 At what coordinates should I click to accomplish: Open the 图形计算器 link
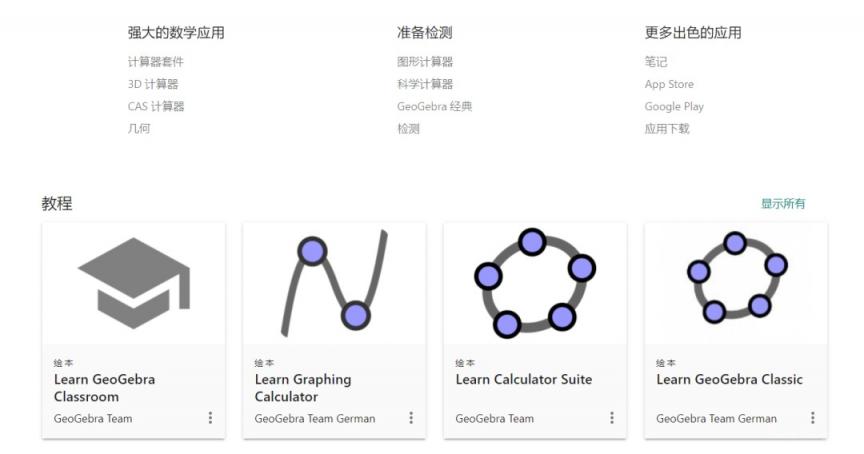[x=425, y=62]
